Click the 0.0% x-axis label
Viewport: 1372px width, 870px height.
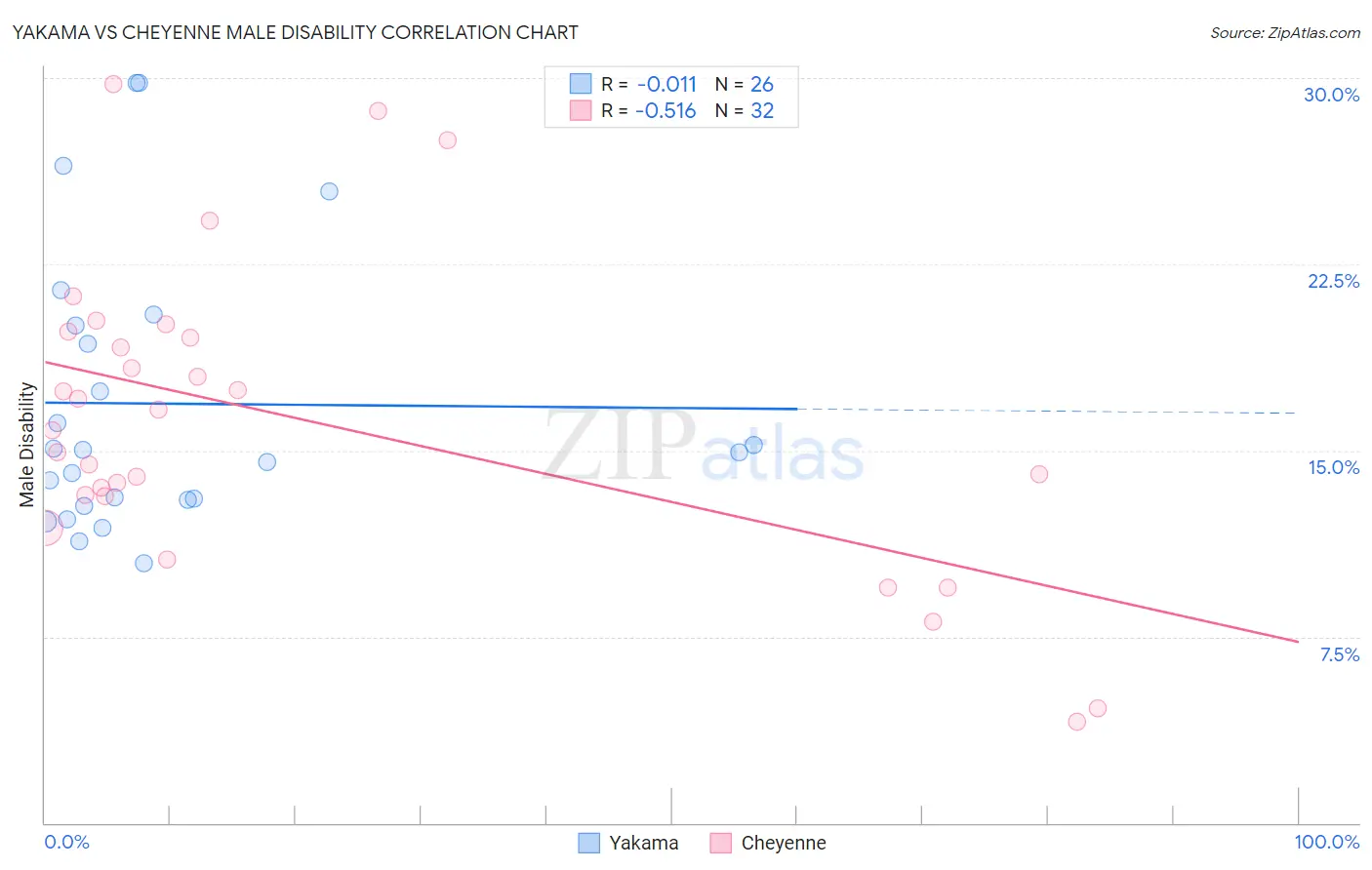66,842
